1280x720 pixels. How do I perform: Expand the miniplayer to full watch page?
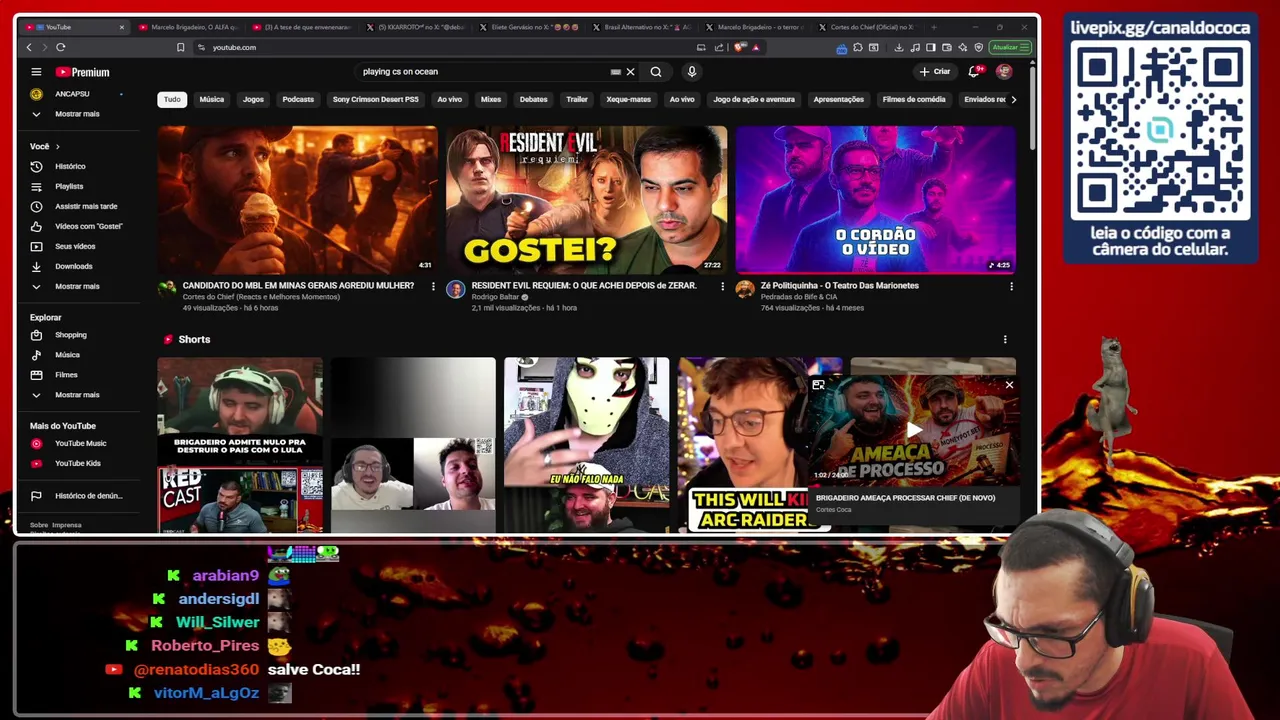[x=818, y=385]
